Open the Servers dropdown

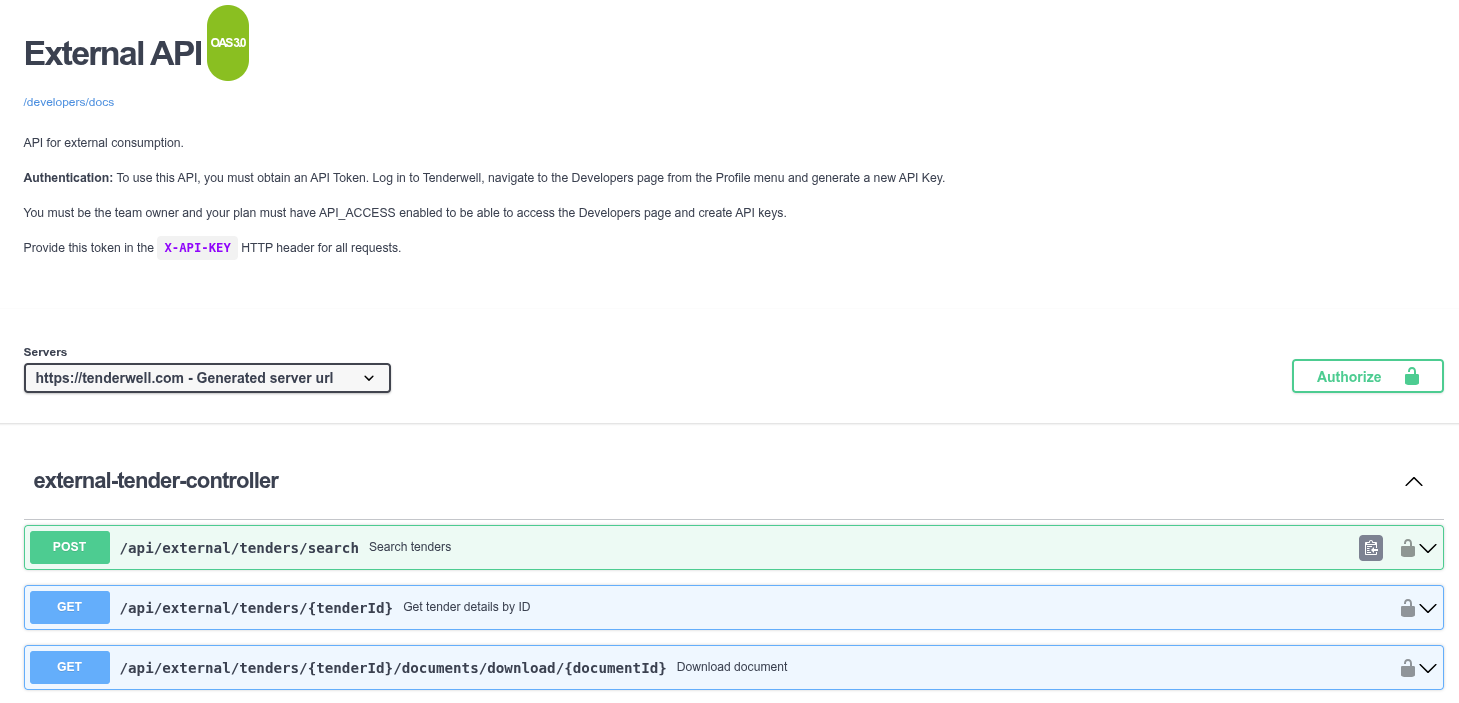pos(207,378)
